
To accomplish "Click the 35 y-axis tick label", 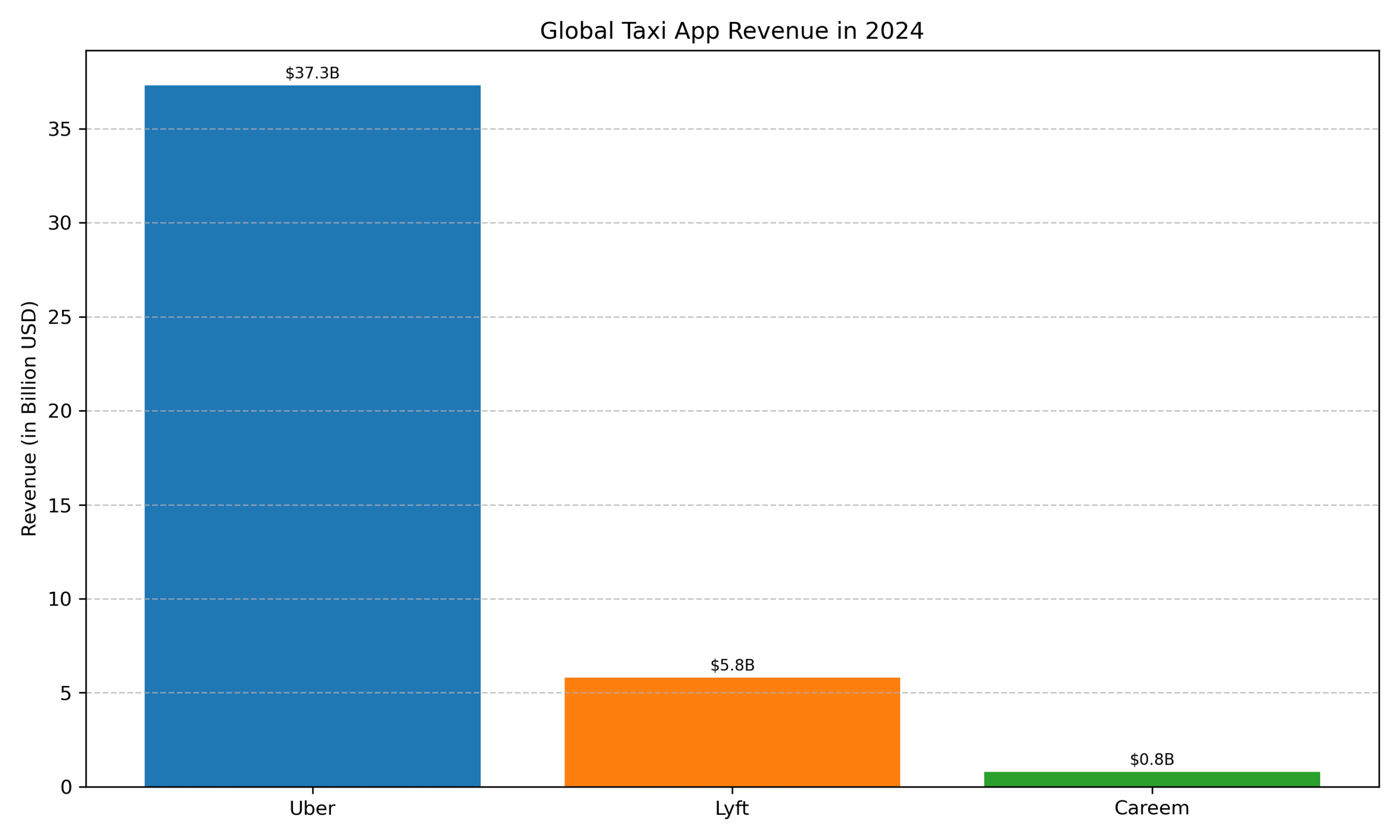I will (60, 130).
